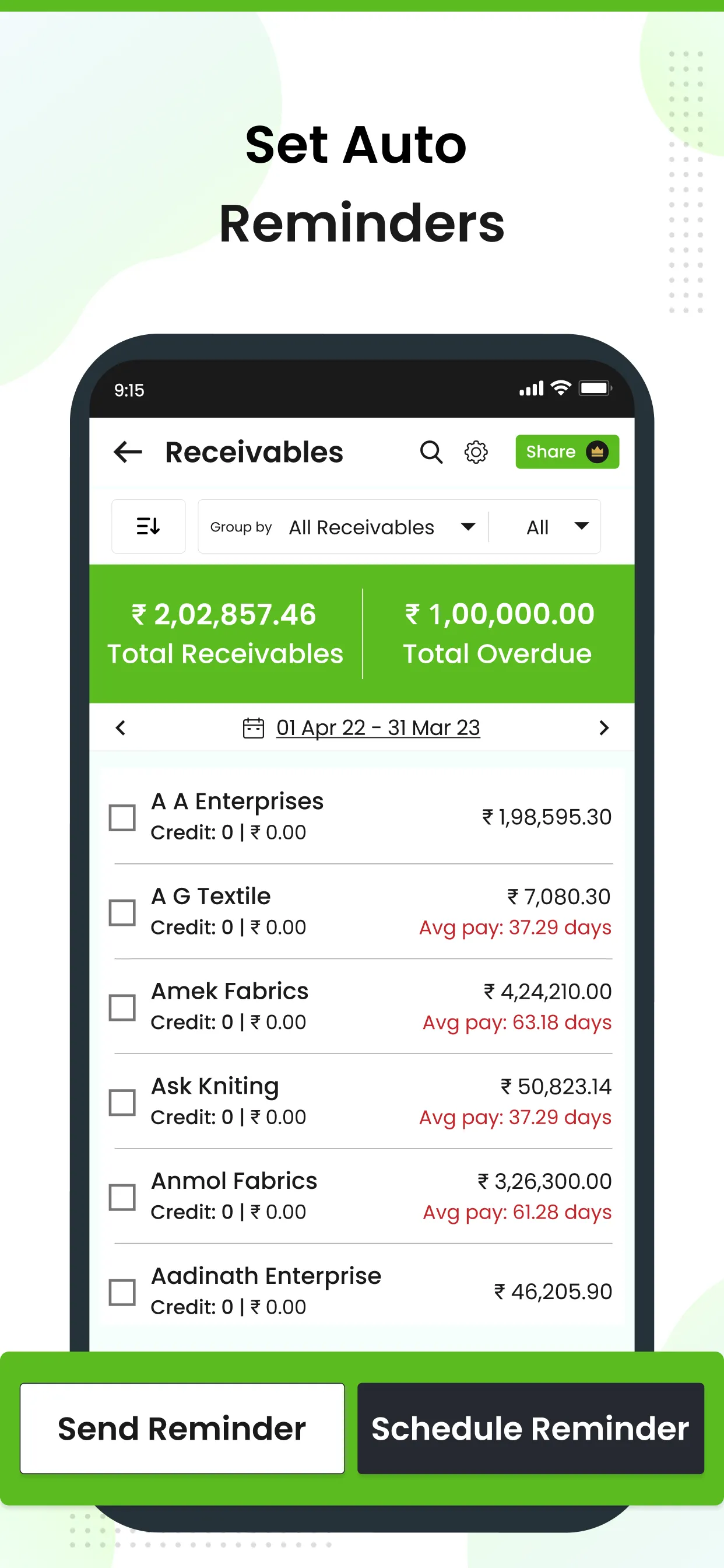Check the A A Enterprises checkbox

point(122,817)
